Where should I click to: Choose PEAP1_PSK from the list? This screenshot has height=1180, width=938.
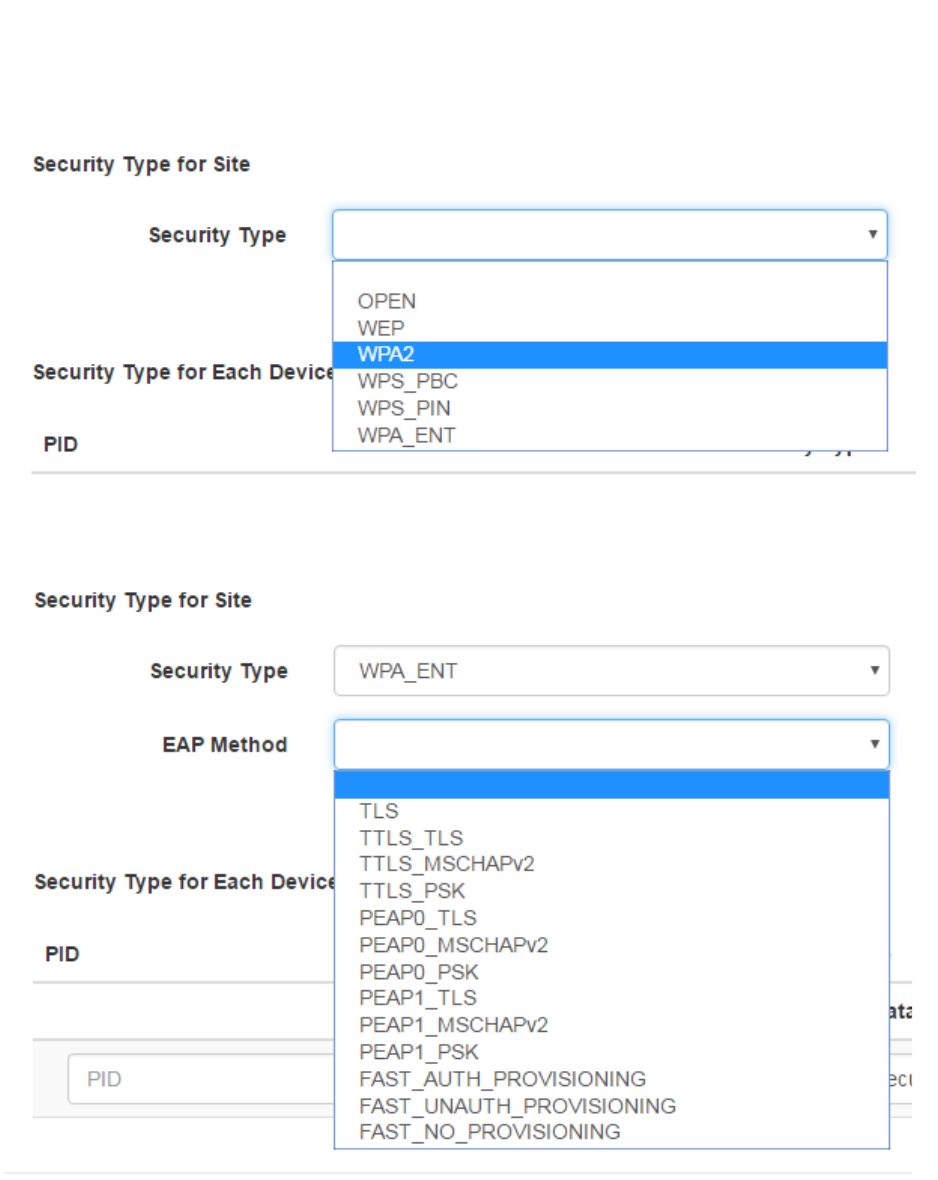pos(611,1052)
